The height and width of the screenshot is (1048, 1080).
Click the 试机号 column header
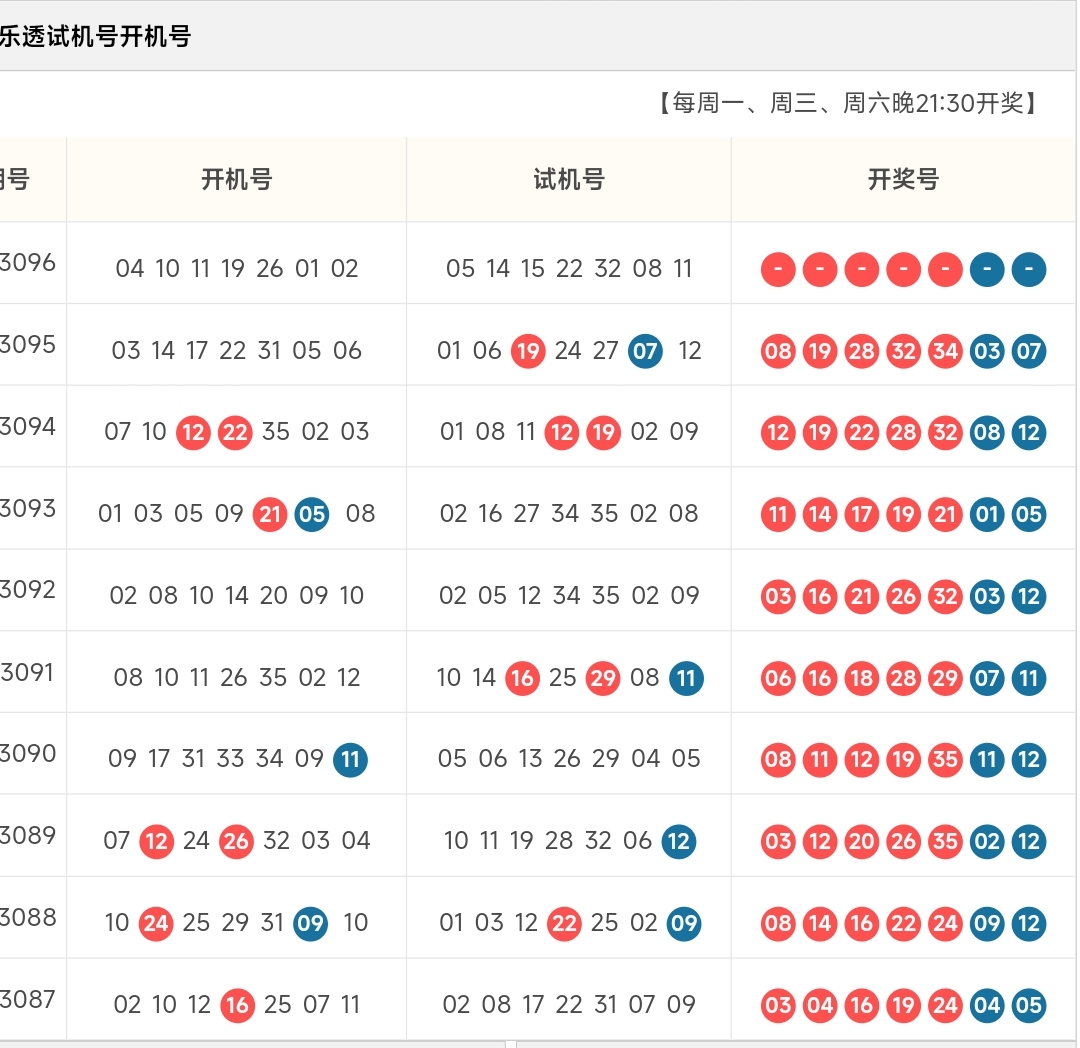coord(569,180)
